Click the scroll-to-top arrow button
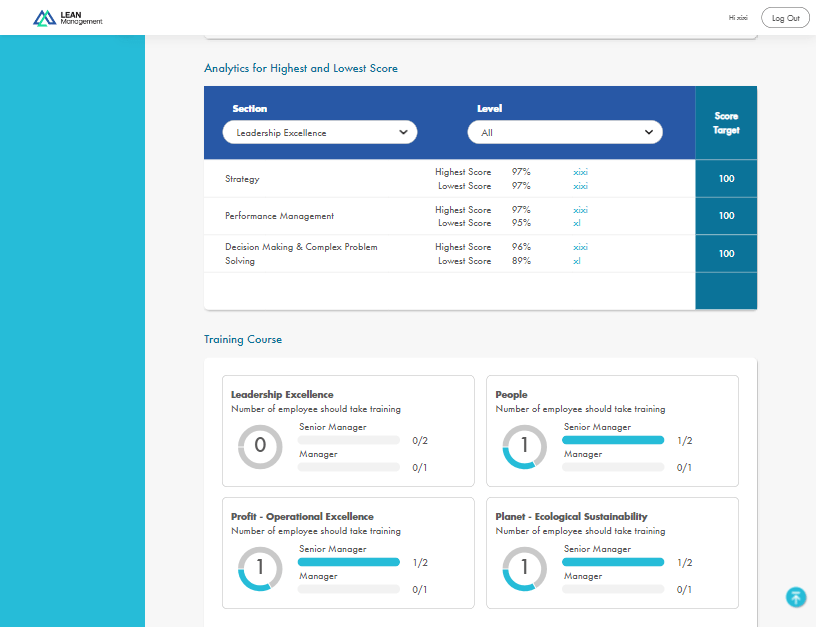The height and width of the screenshot is (627, 816). click(x=796, y=597)
